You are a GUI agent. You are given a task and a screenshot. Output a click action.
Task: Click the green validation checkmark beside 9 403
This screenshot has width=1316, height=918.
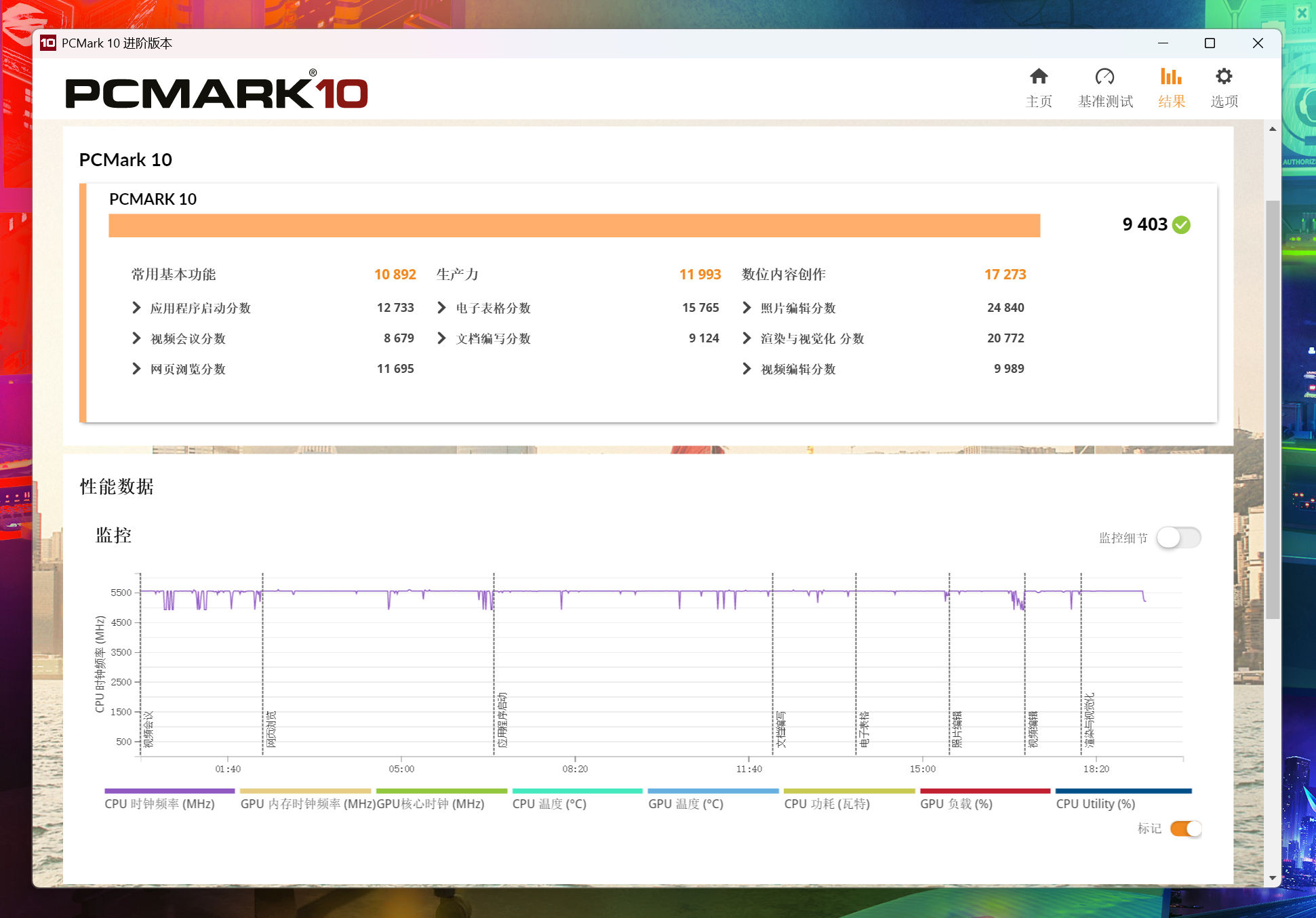click(x=1181, y=224)
